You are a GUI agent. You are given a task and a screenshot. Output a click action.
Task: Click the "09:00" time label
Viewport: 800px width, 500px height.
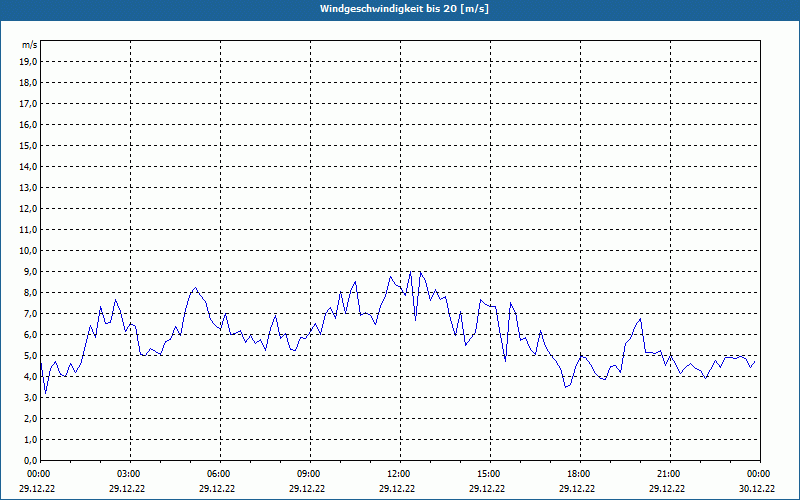pyautogui.click(x=309, y=474)
